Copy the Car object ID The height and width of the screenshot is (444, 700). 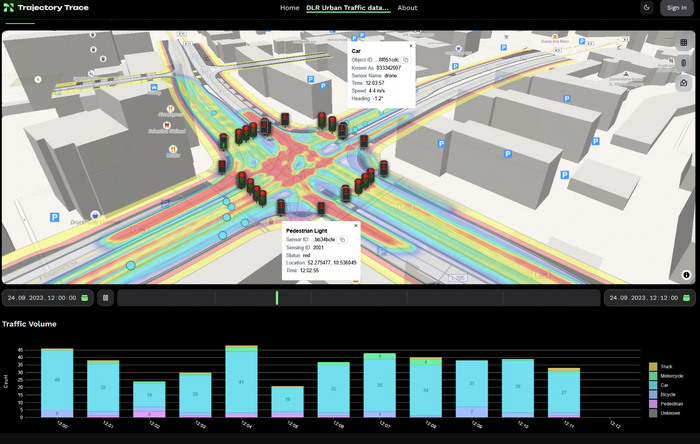click(406, 60)
